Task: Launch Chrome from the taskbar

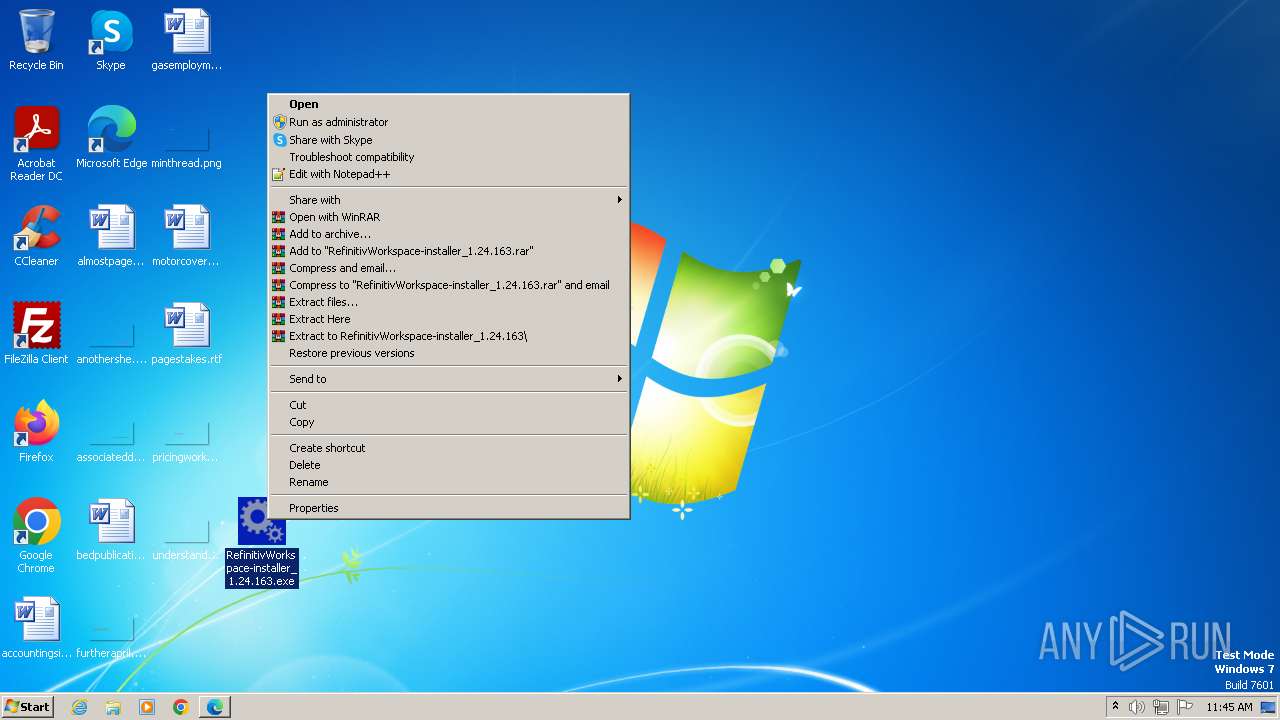Action: pos(181,707)
